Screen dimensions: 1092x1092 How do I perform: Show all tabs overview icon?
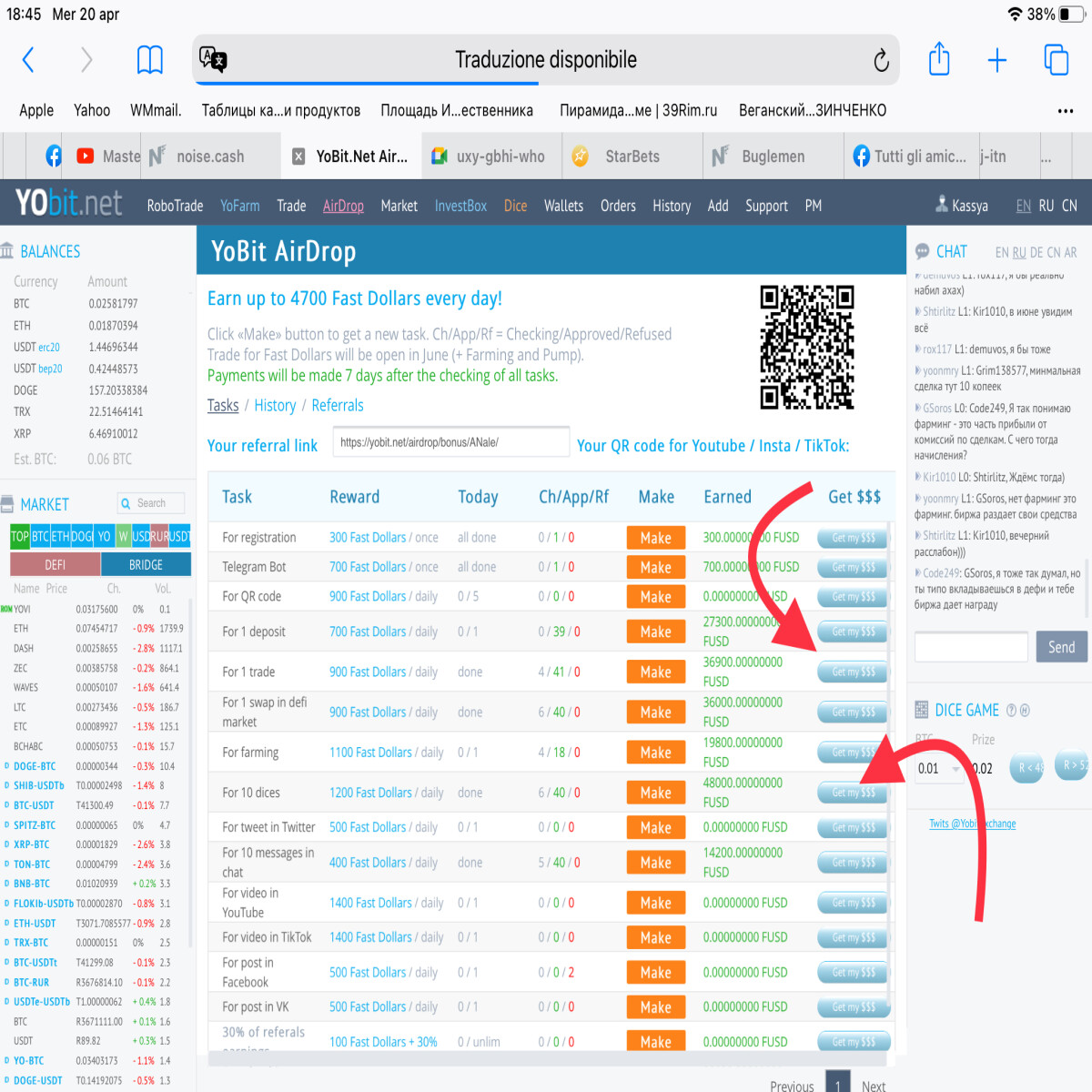click(1057, 60)
